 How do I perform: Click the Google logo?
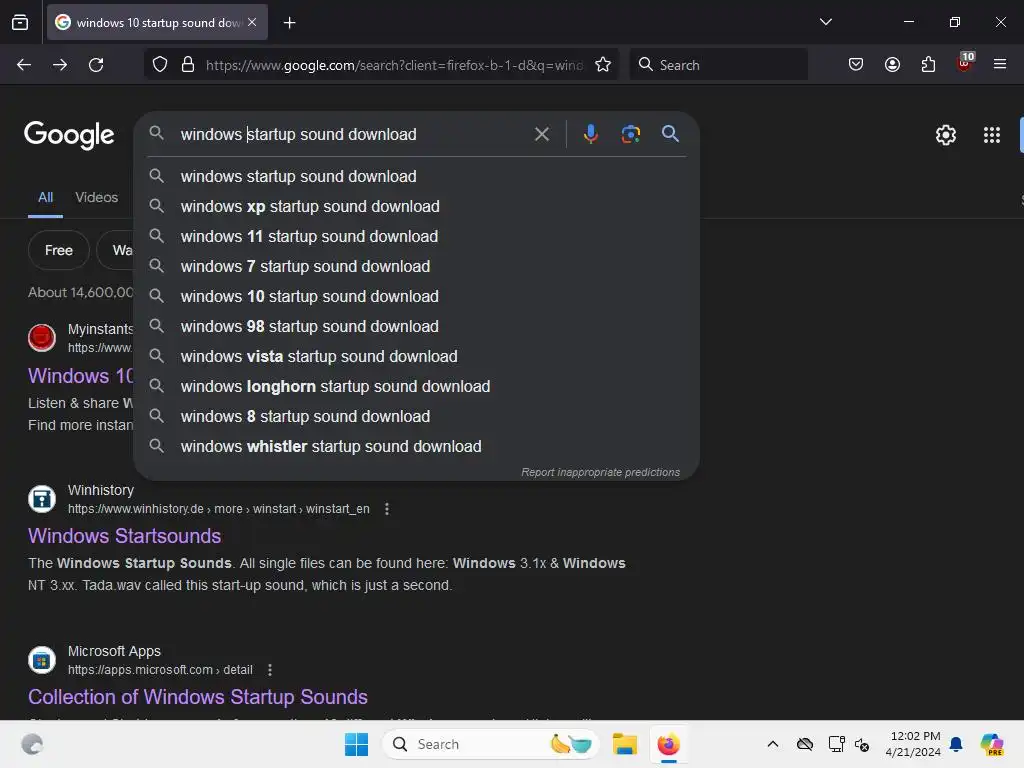[x=69, y=135]
